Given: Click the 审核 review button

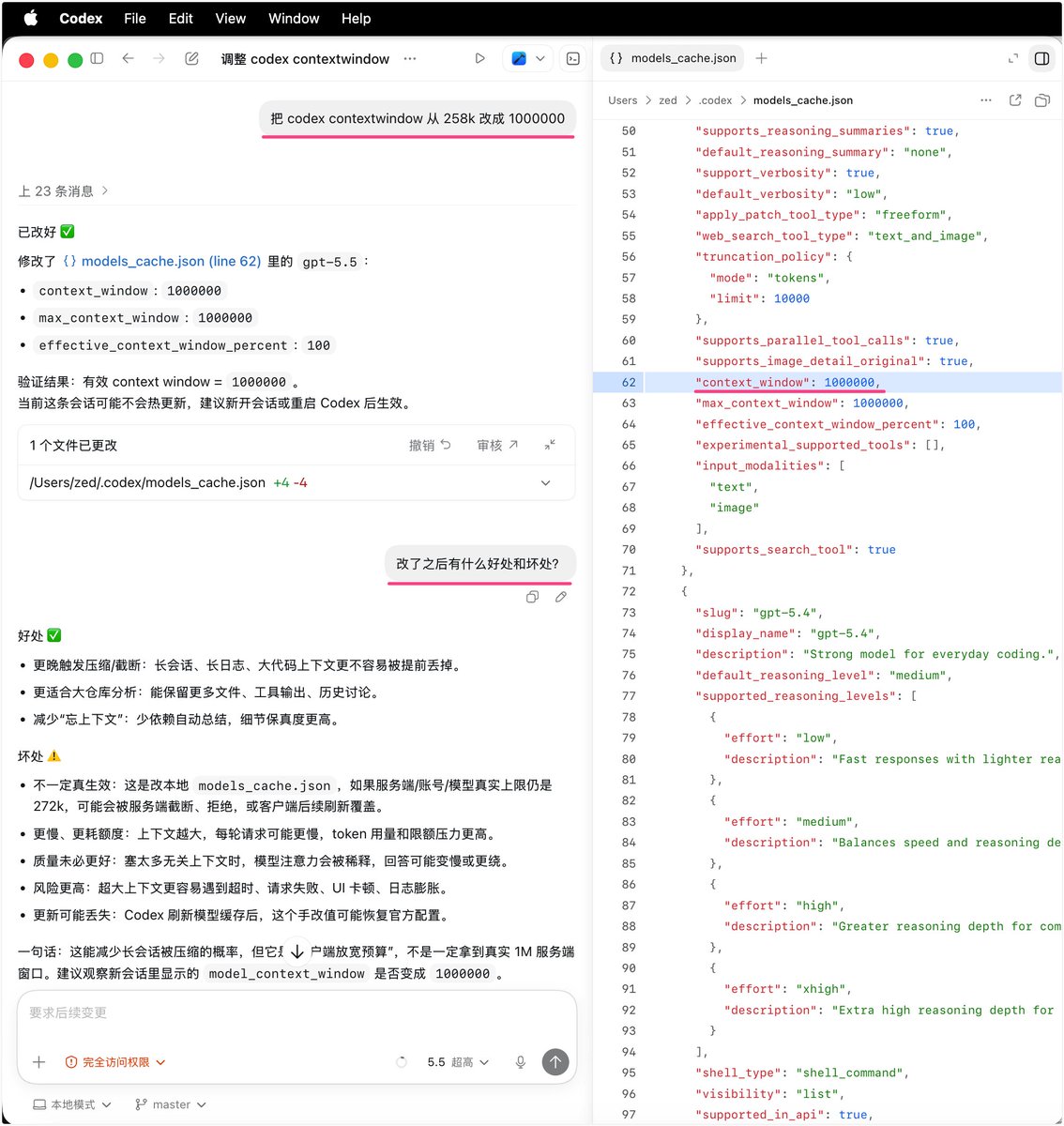Looking at the screenshot, I should [x=497, y=446].
